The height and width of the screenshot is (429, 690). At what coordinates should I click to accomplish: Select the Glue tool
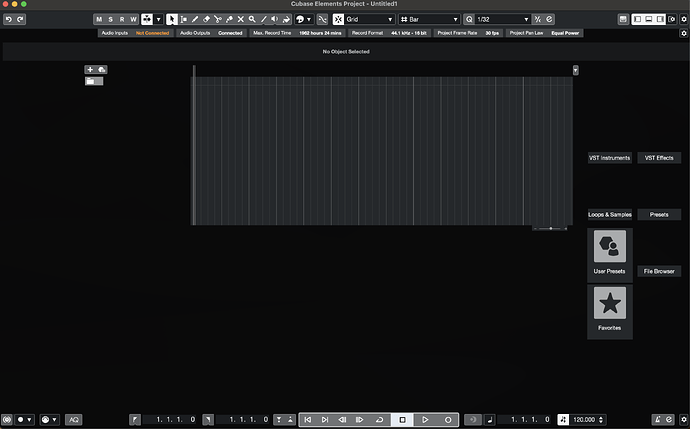pyautogui.click(x=229, y=19)
